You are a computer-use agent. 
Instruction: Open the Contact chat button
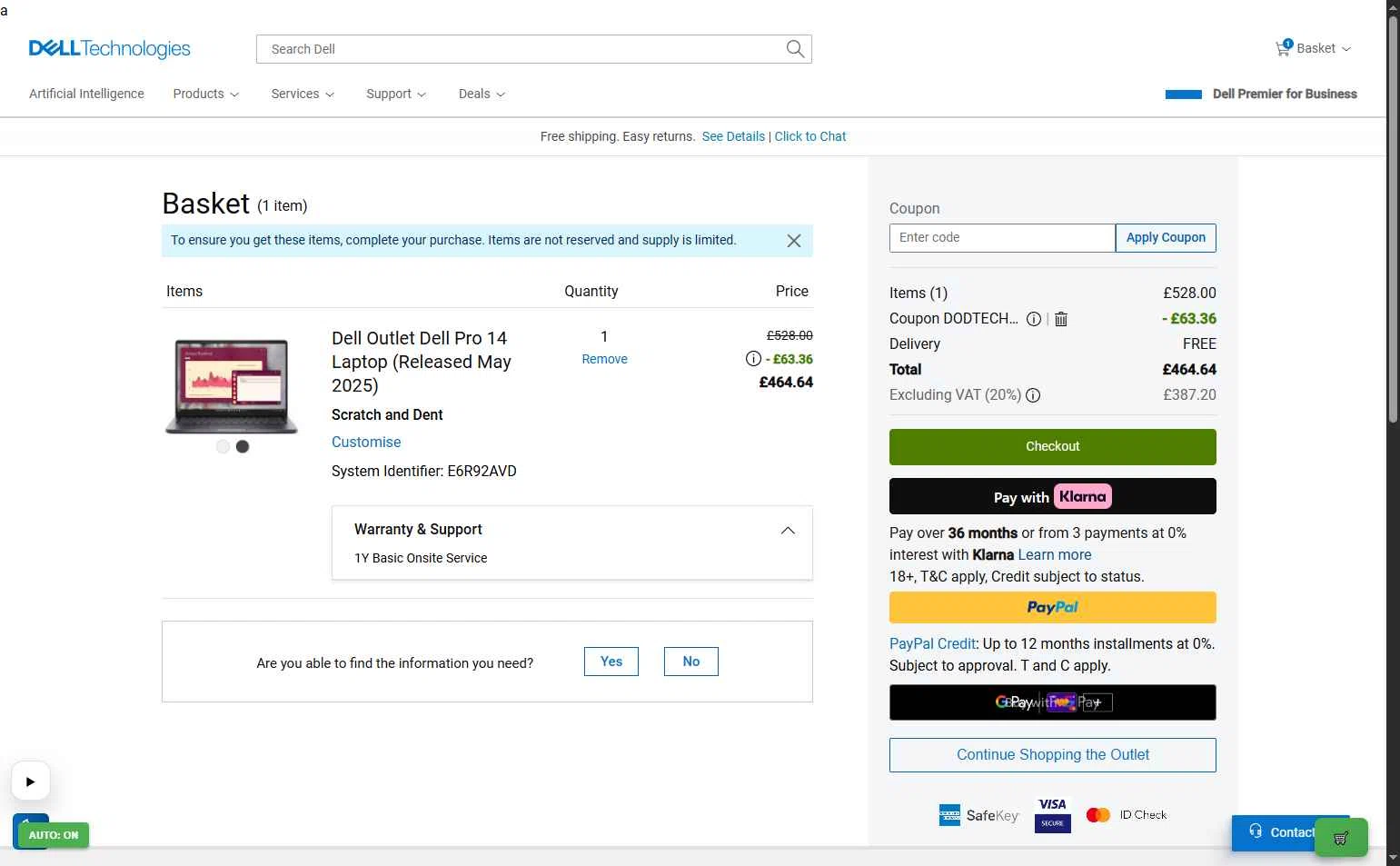tap(1274, 832)
